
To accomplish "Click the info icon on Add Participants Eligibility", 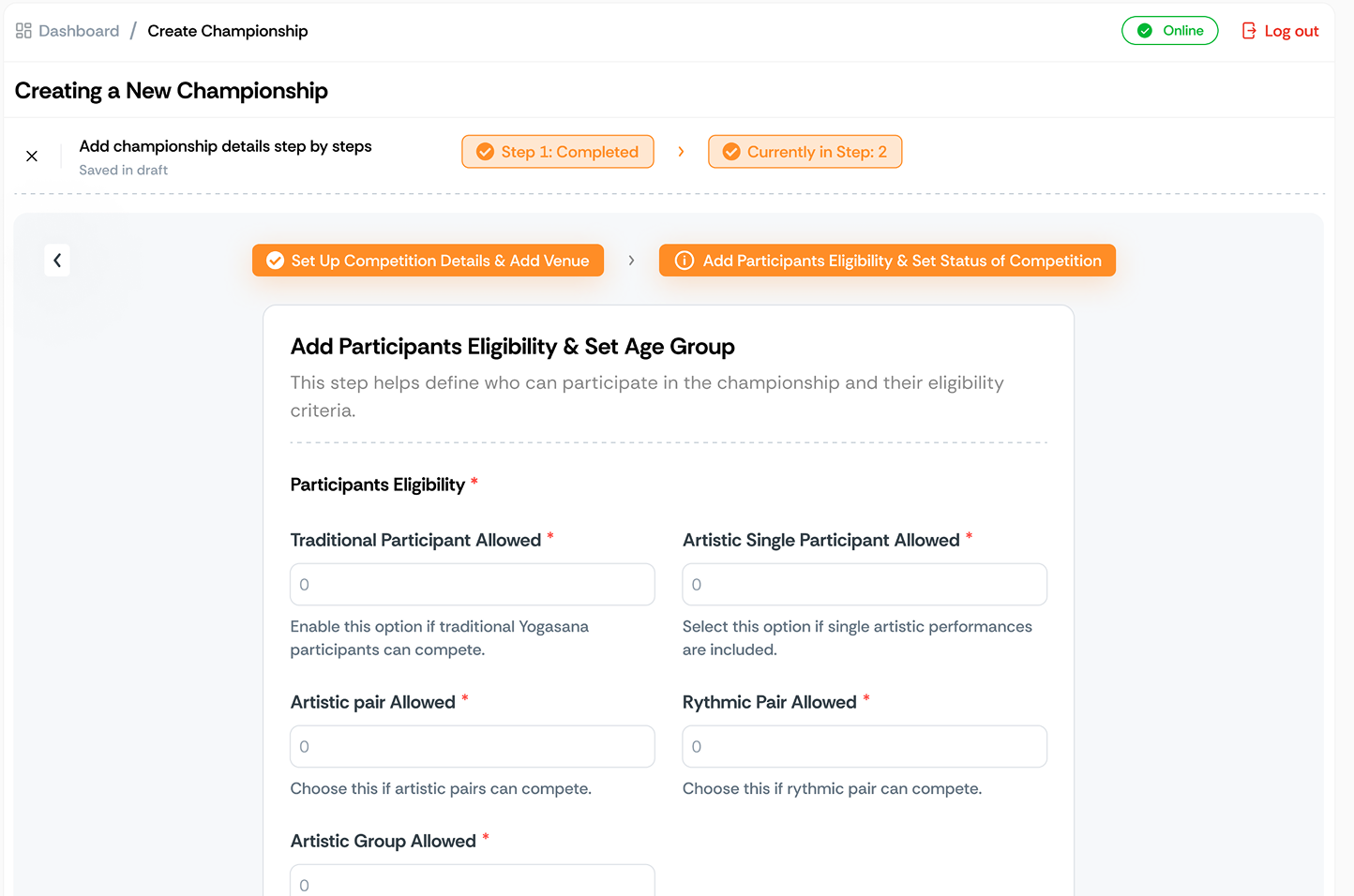I will (x=685, y=261).
